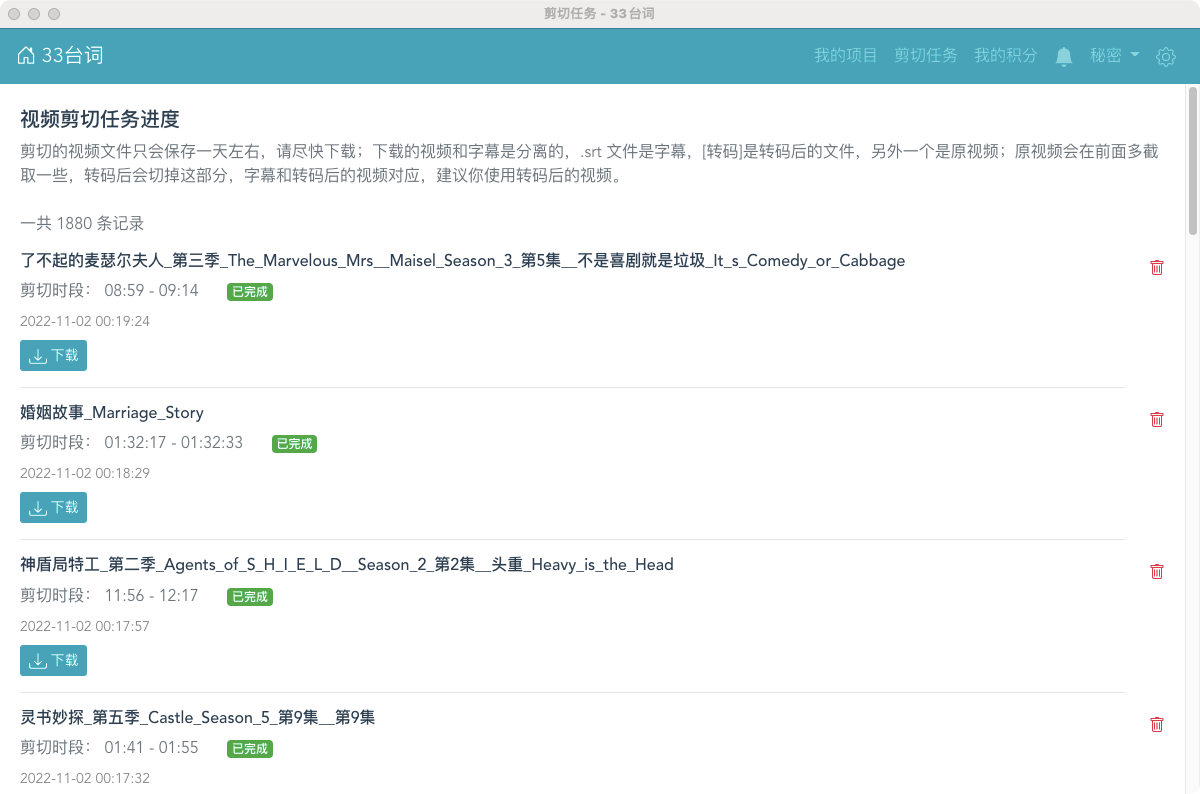1200x794 pixels.
Task: Open the notifications bell icon
Action: click(1064, 56)
